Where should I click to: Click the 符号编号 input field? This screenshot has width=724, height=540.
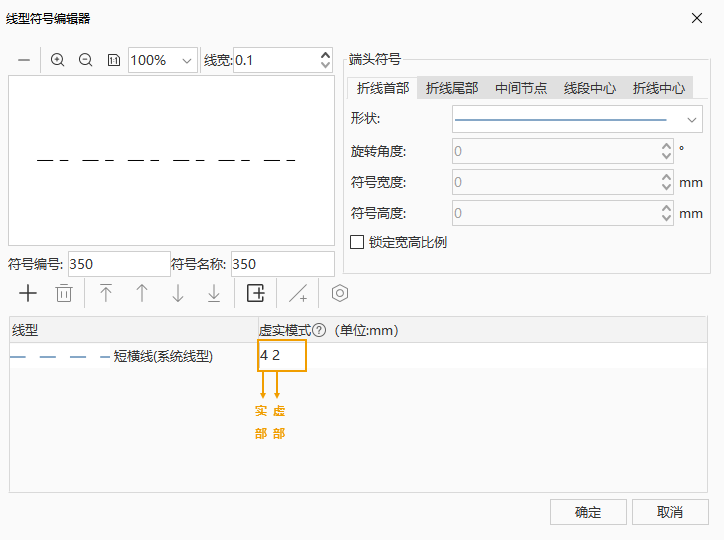pos(118,264)
